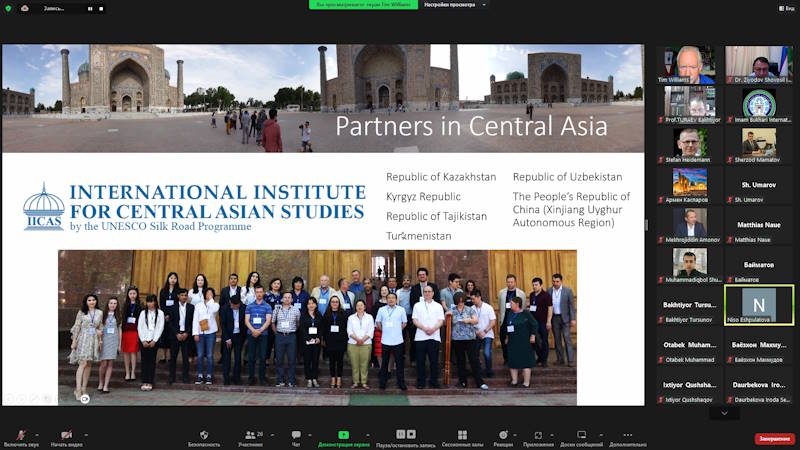
Task: Select Sh. Umarov participant tile
Action: click(759, 185)
